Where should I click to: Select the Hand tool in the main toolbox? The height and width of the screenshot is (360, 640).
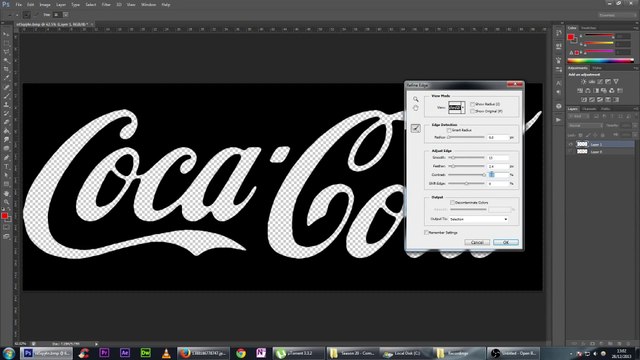(6, 193)
